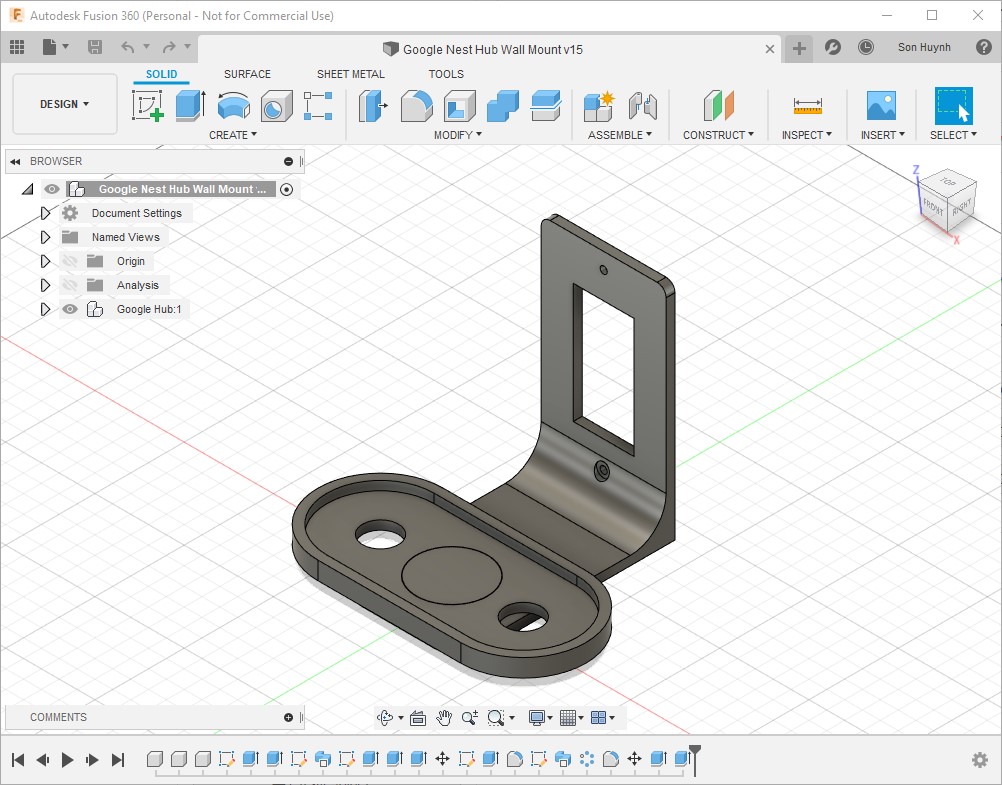Screen dimensions: 1002x785
Task: Open the Joint tool in Assemble
Action: coord(642,105)
